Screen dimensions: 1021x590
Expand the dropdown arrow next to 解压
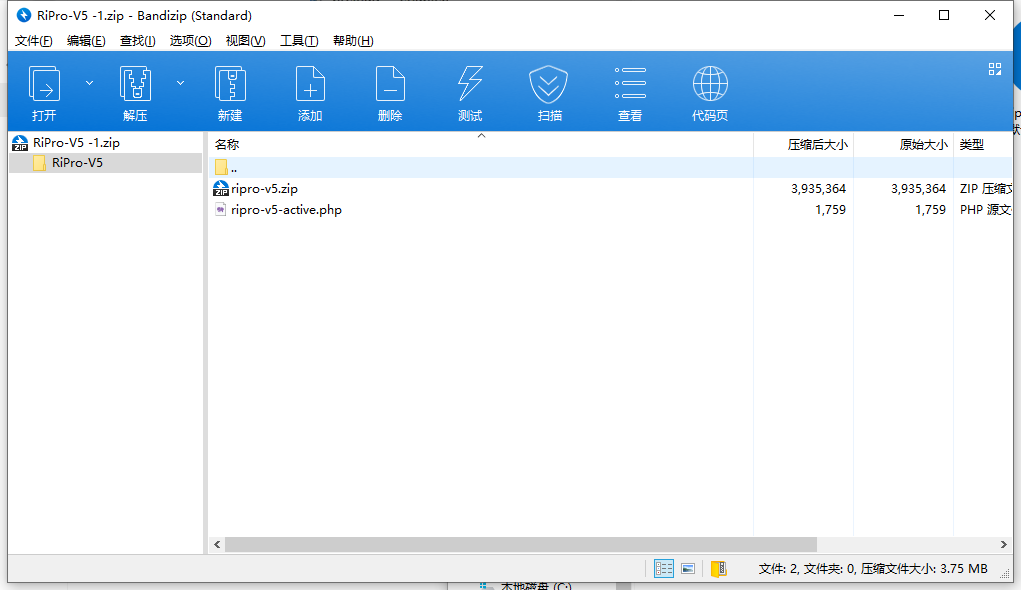pos(180,83)
